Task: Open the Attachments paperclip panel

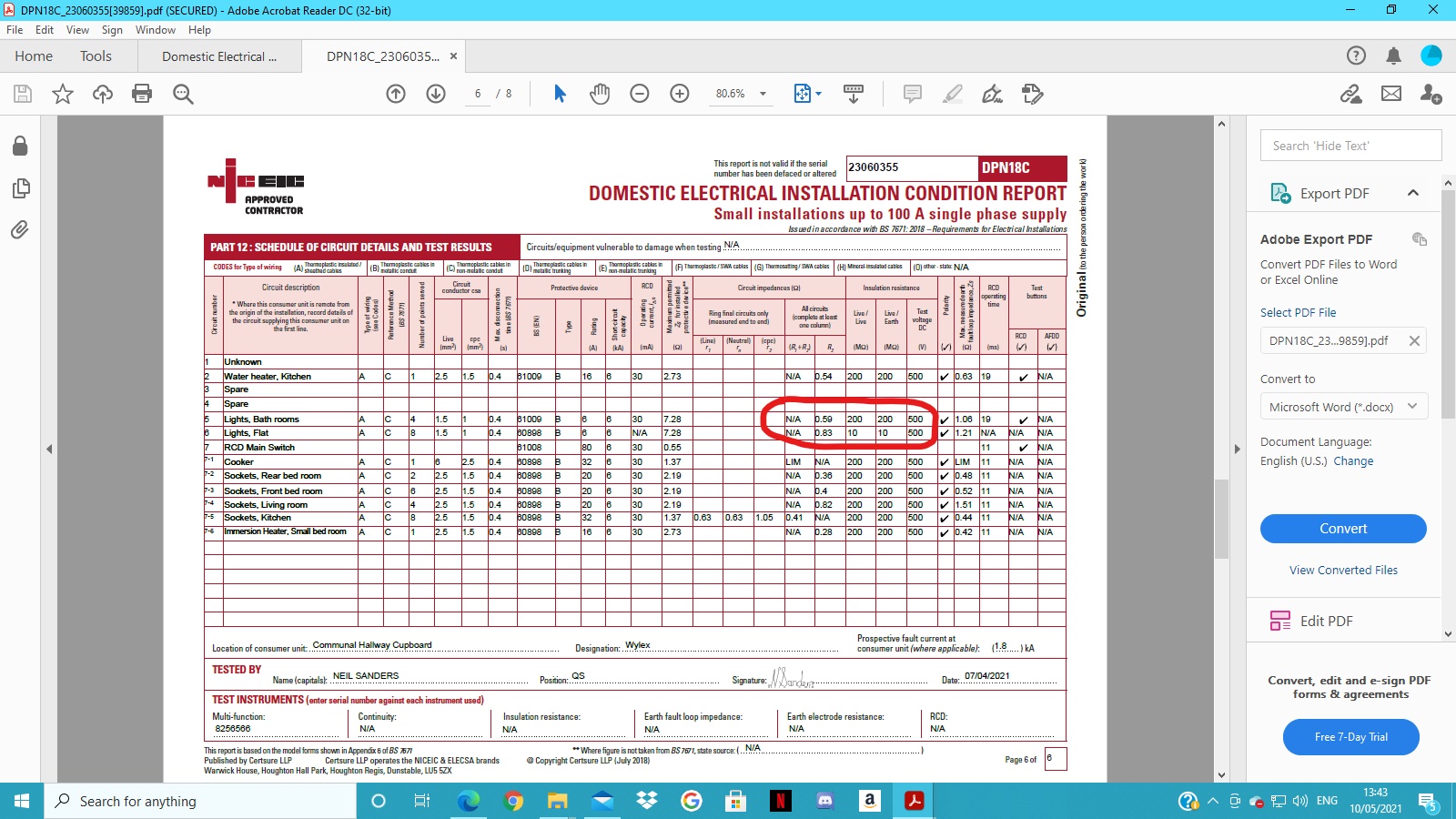Action: tap(20, 230)
